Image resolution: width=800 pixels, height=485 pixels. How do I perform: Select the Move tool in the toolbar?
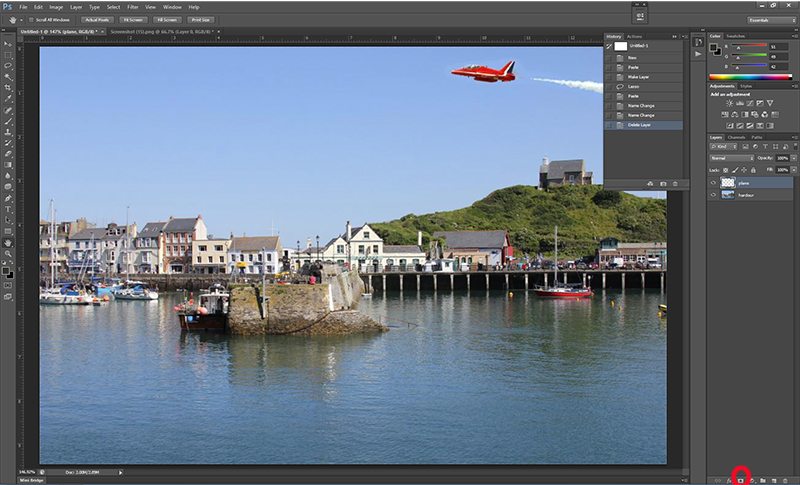[x=8, y=44]
